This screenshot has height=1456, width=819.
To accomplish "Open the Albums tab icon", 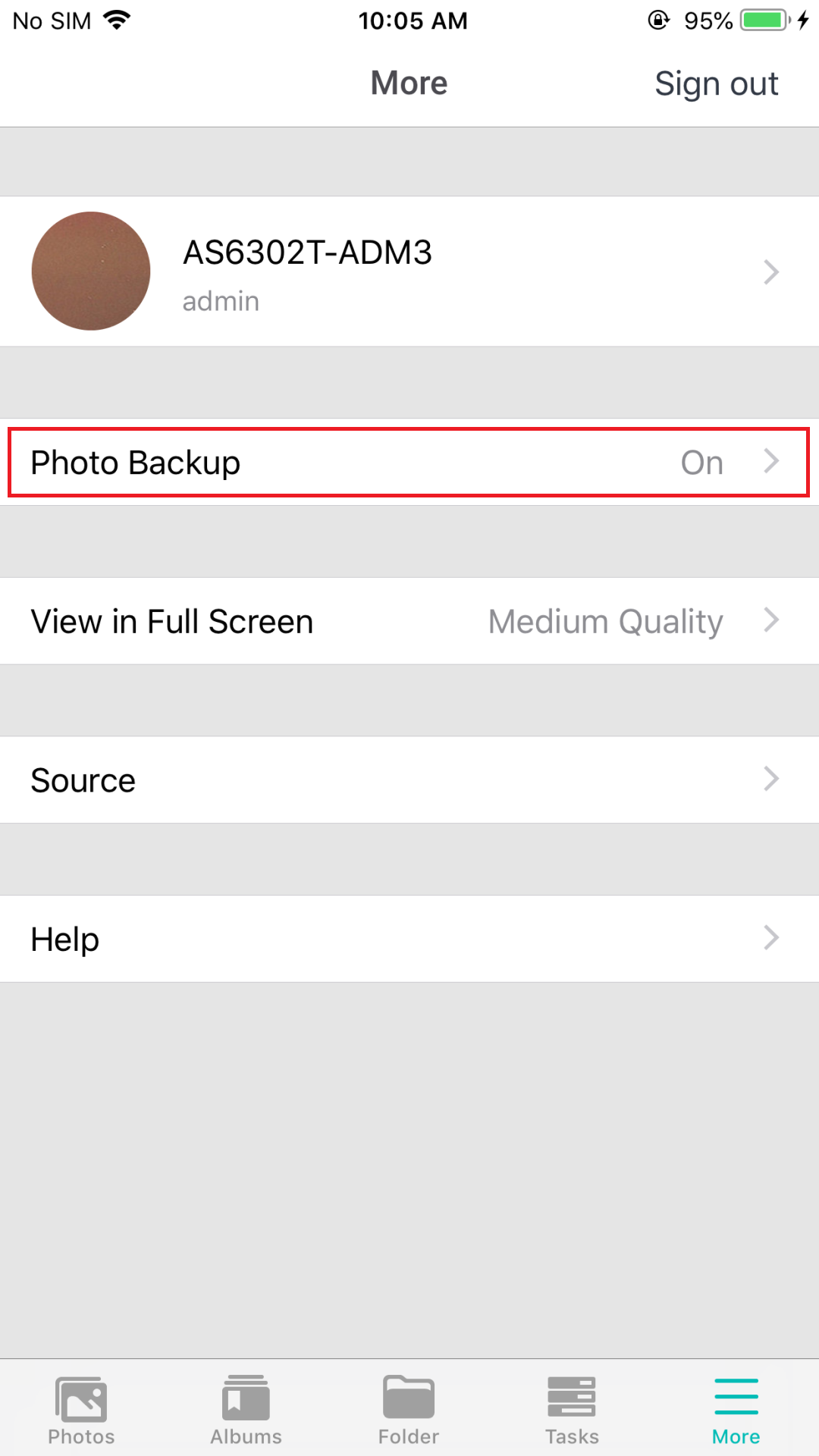I will tap(246, 1398).
